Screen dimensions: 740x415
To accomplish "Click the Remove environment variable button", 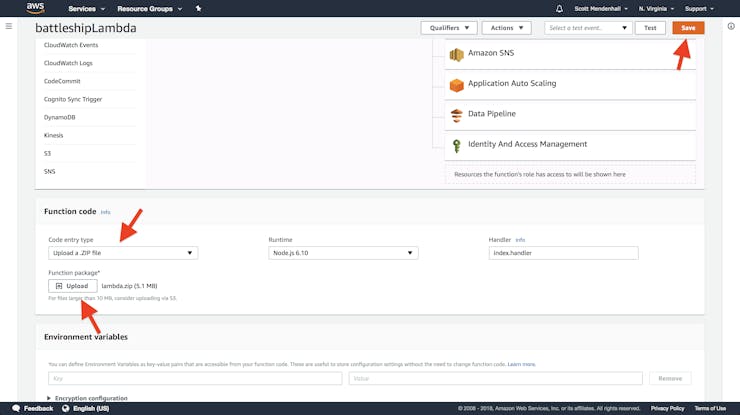I will click(x=670, y=378).
